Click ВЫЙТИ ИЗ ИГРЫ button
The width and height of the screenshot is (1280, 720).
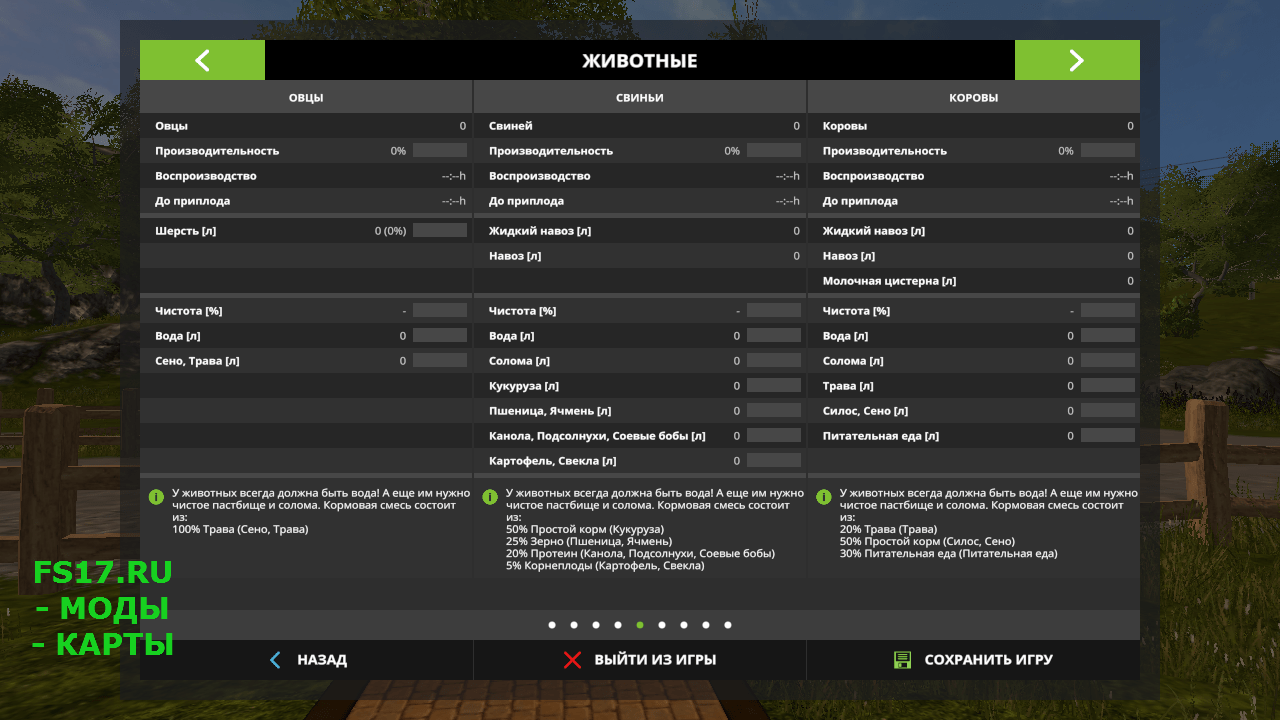point(640,660)
